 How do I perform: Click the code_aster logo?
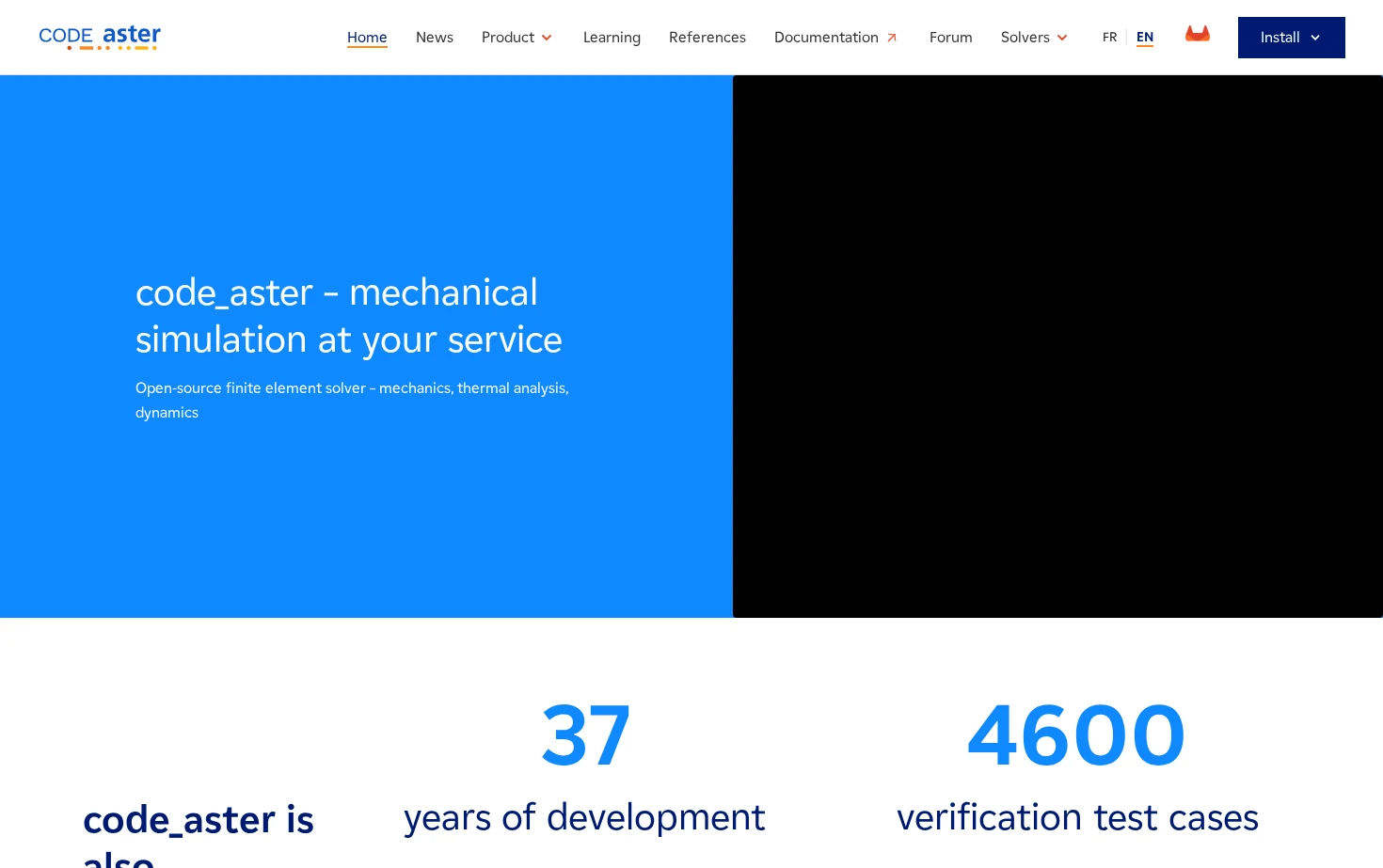click(x=100, y=38)
